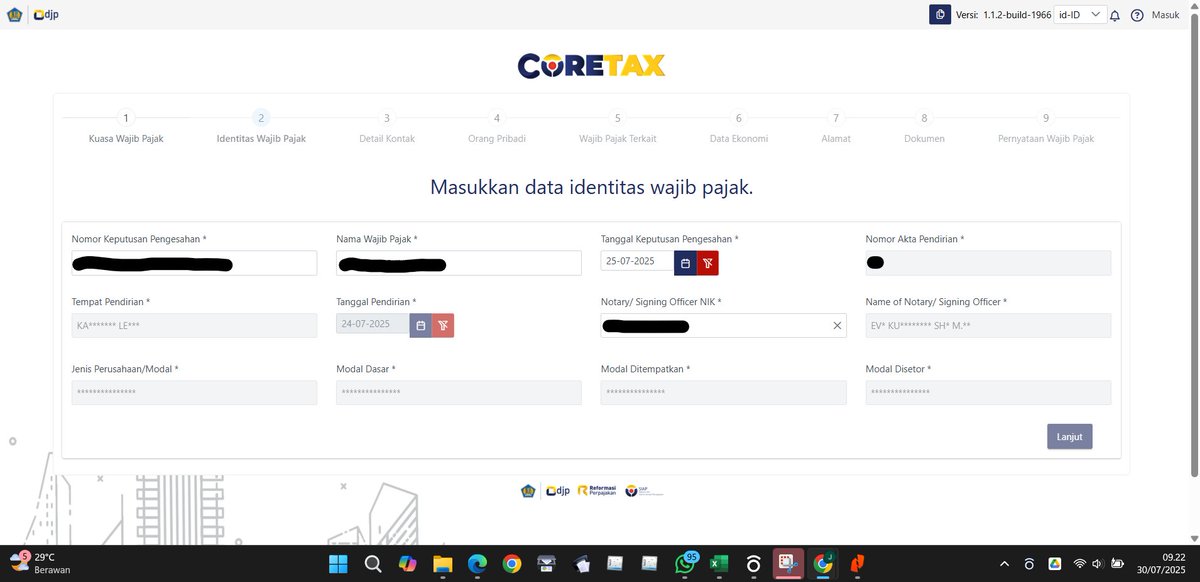Click Modal Disetor field
1200x582 pixels.
(988, 393)
